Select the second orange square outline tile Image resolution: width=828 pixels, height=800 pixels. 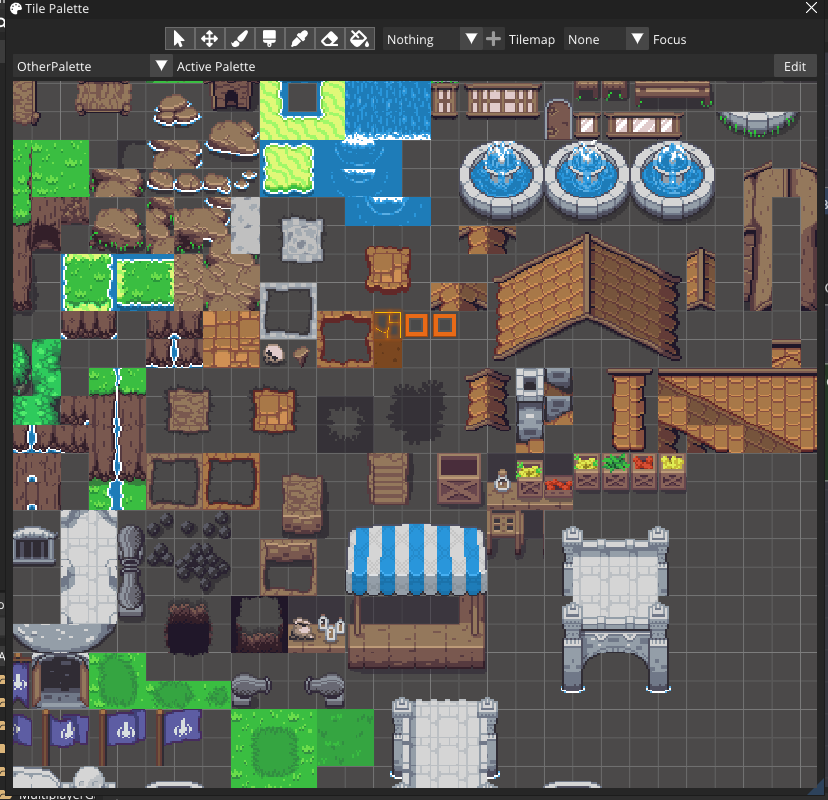(445, 325)
